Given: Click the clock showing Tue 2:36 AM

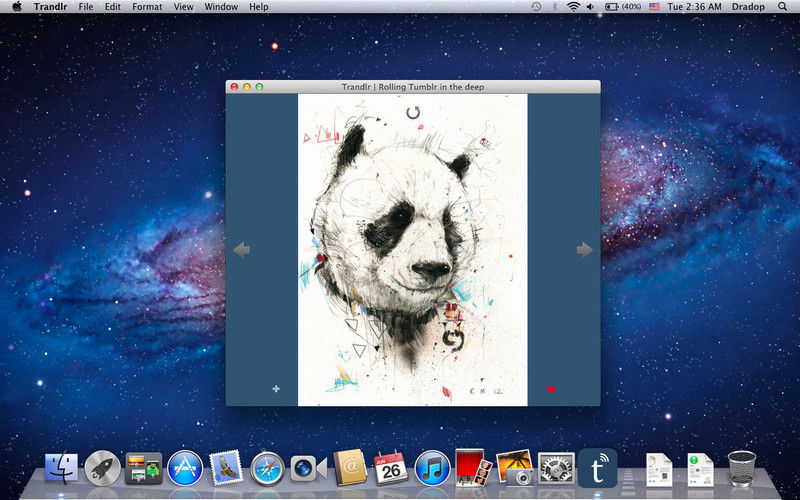Looking at the screenshot, I should (694, 7).
